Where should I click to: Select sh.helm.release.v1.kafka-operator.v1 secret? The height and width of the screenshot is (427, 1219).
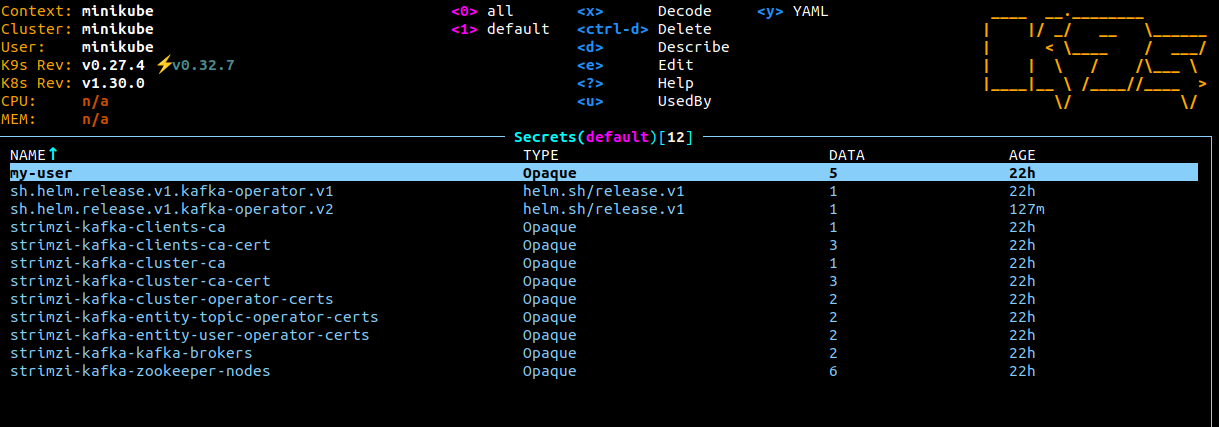point(604,191)
